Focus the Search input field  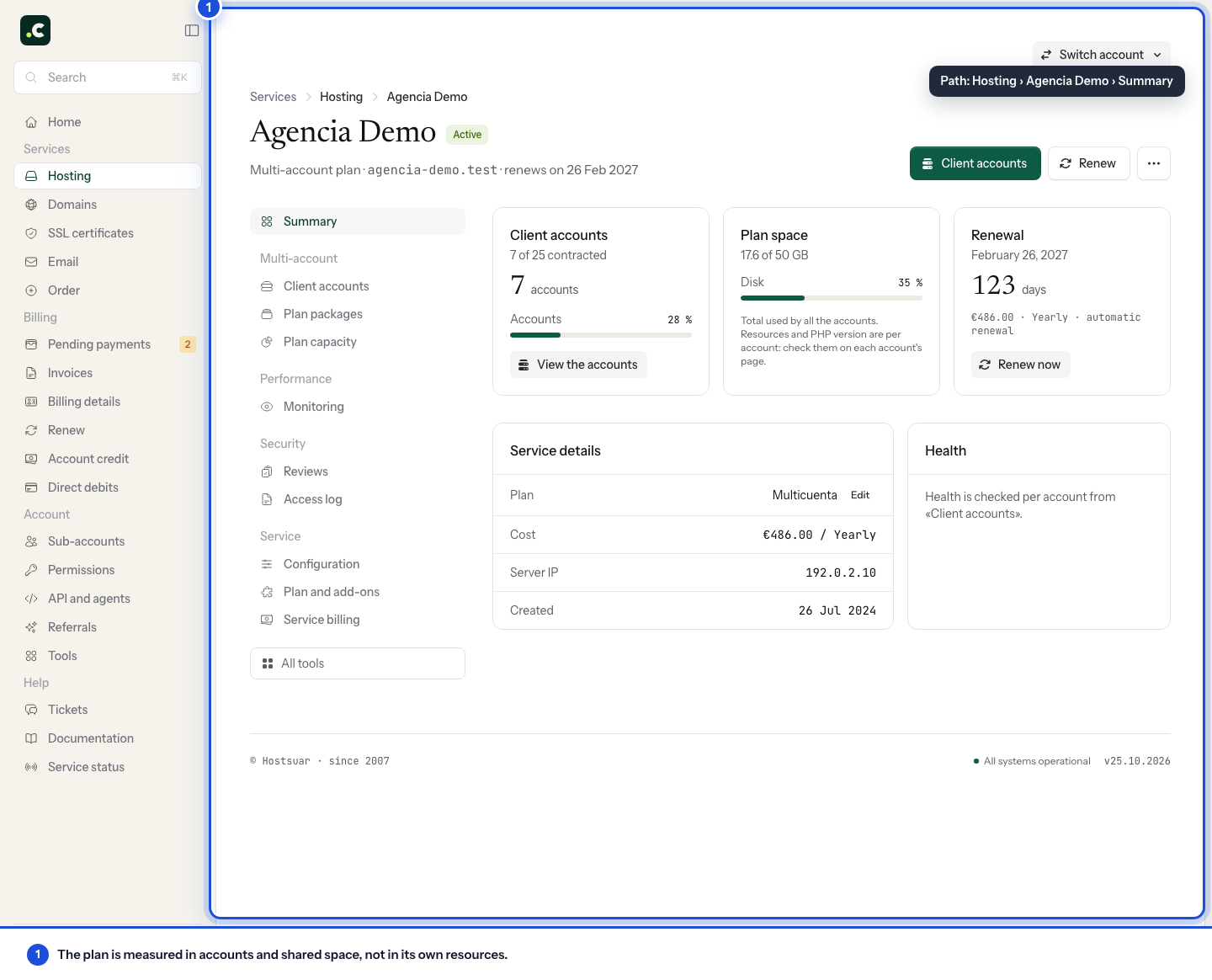tap(108, 77)
